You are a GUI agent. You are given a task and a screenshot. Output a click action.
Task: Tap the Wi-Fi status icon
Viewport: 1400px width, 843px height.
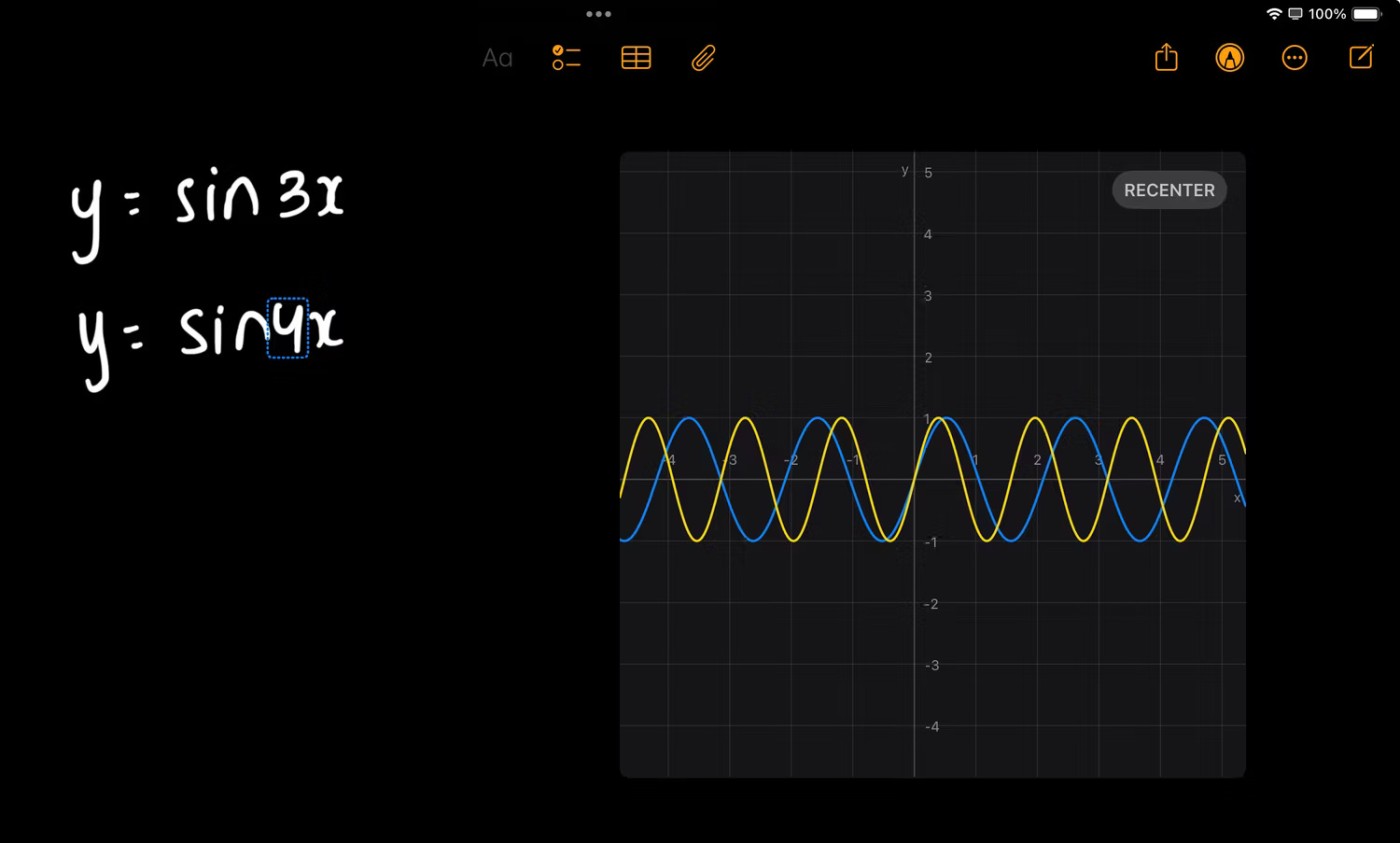pos(1274,14)
